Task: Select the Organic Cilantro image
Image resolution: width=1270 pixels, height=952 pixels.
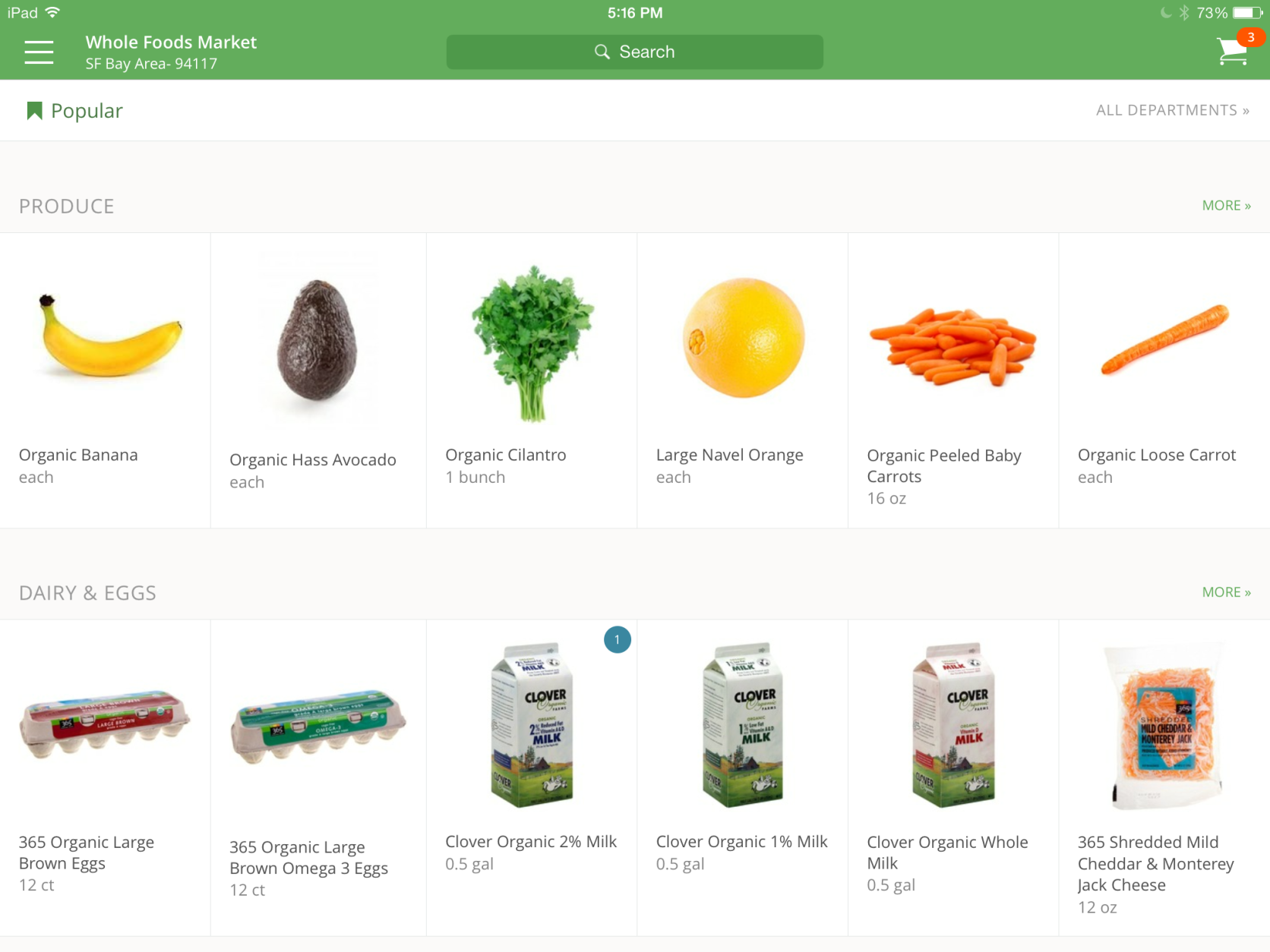Action: click(x=532, y=343)
